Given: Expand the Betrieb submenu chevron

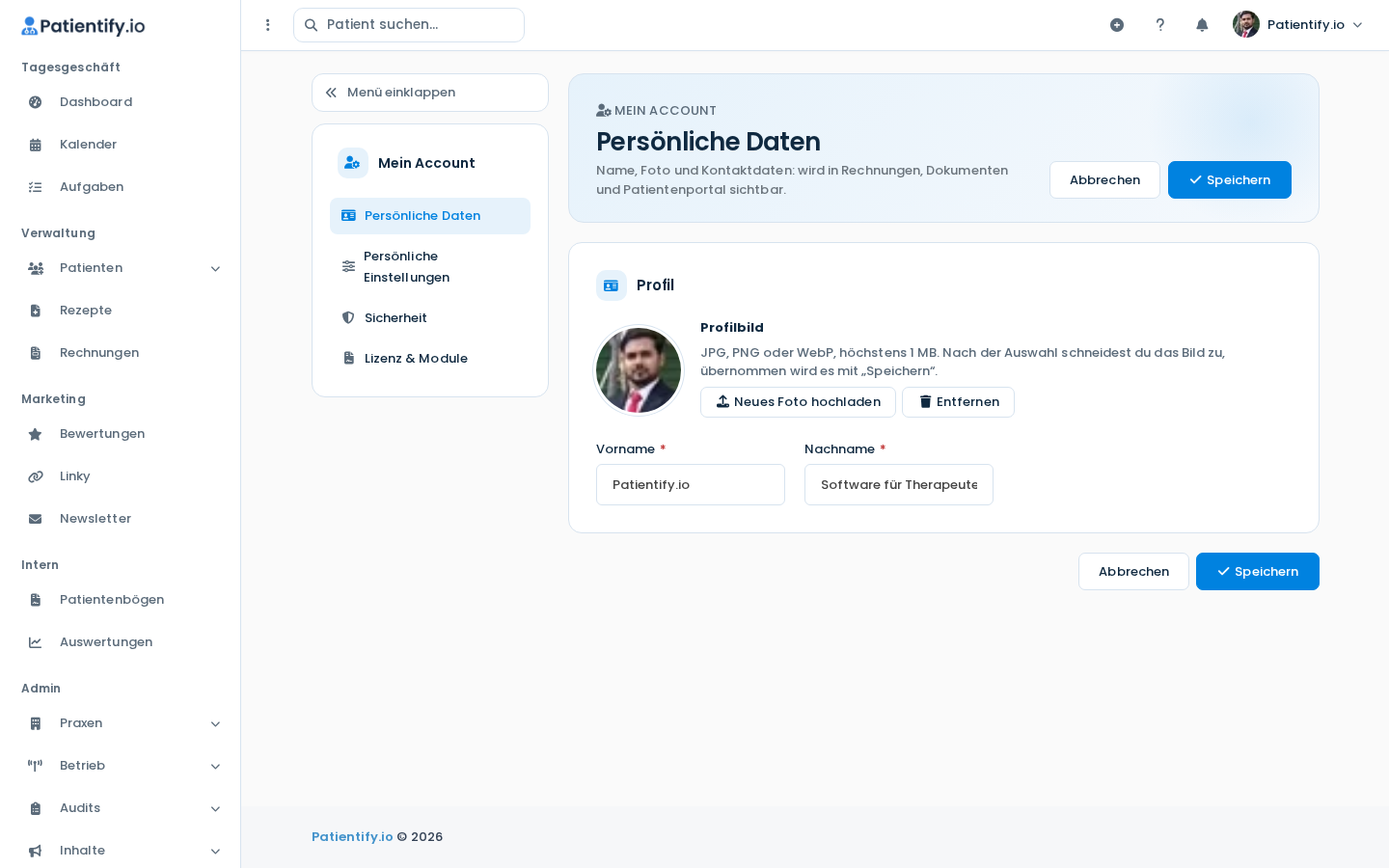Looking at the screenshot, I should [215, 767].
